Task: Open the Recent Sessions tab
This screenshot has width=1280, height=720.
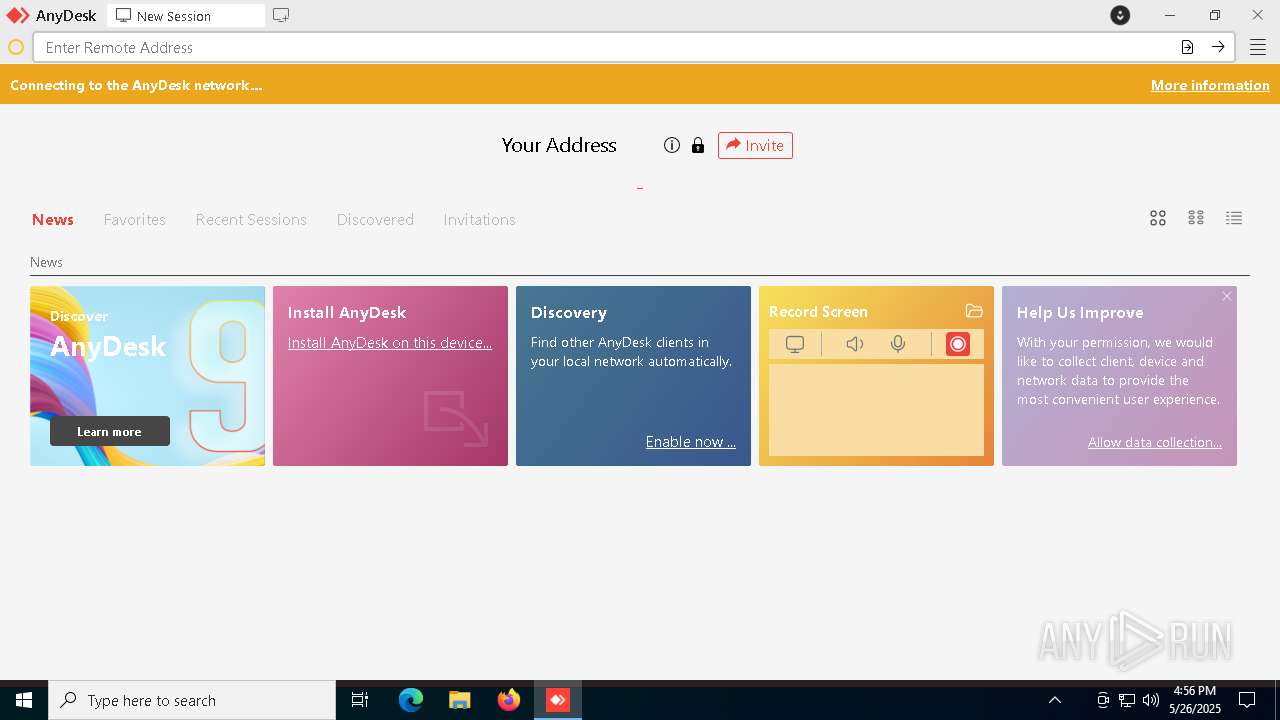Action: tap(251, 219)
